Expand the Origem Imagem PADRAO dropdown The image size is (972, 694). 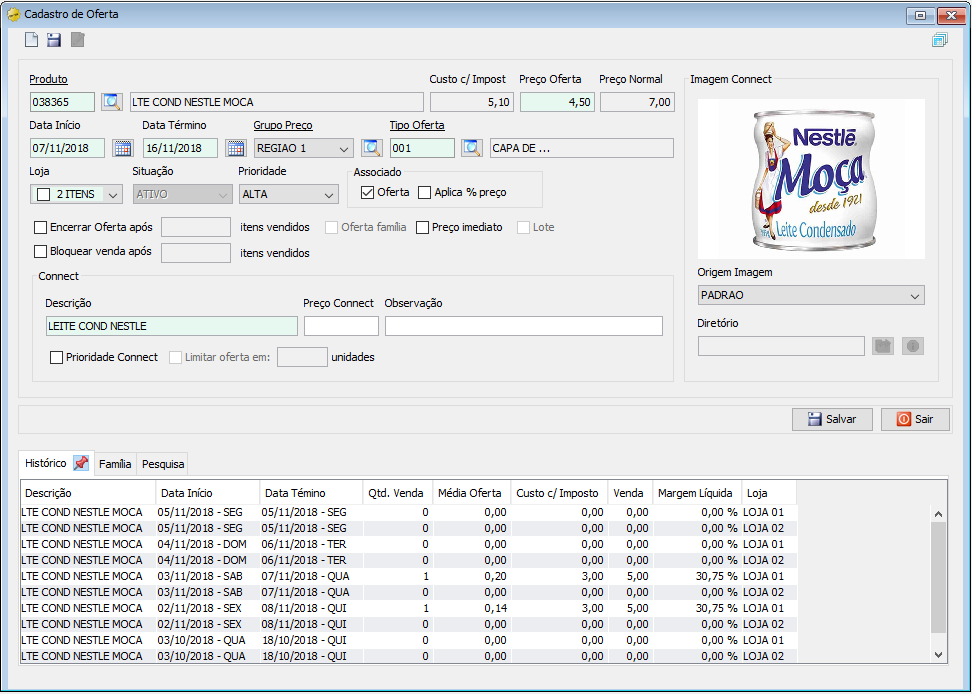coord(811,296)
